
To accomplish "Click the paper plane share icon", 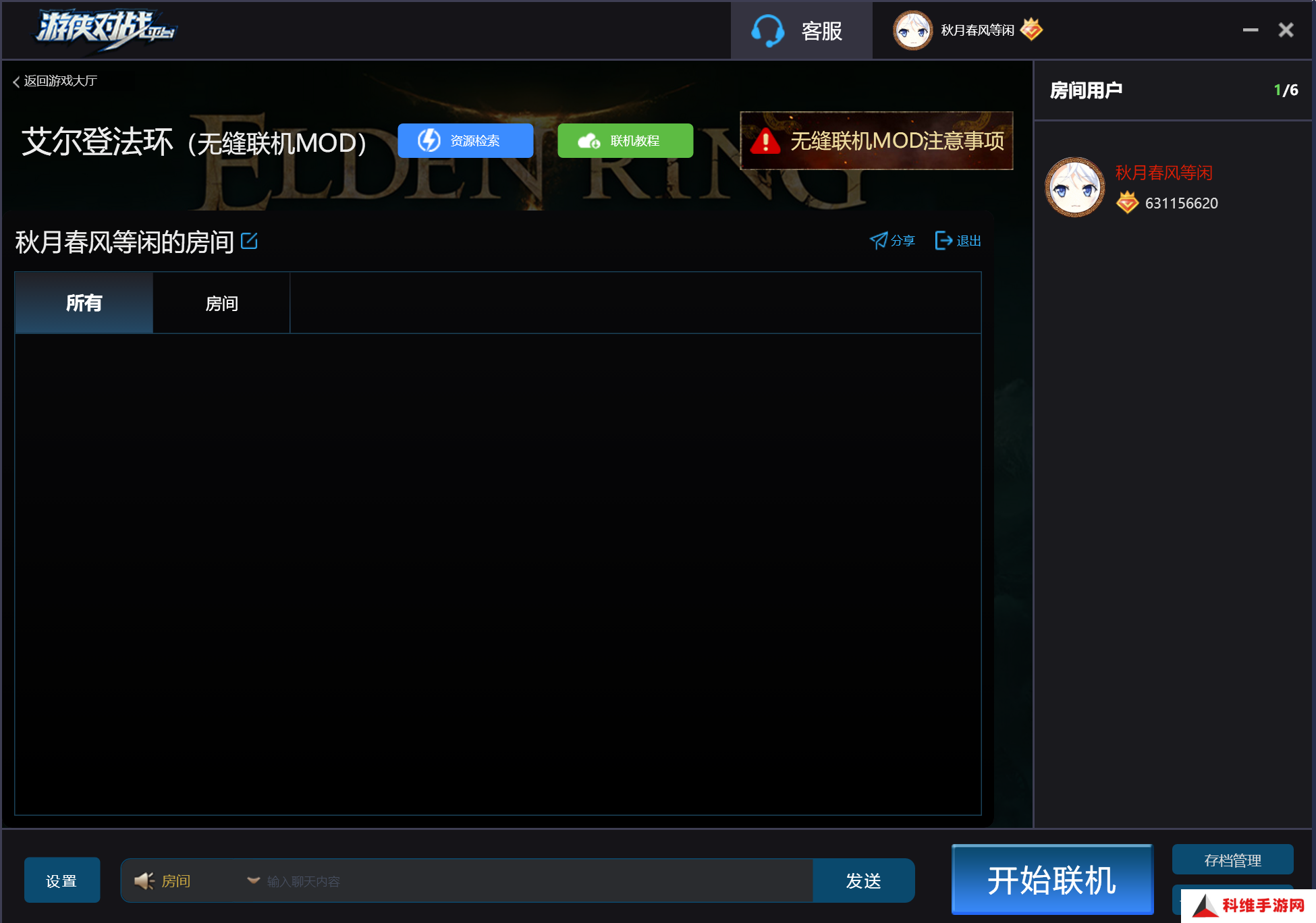I will point(879,240).
